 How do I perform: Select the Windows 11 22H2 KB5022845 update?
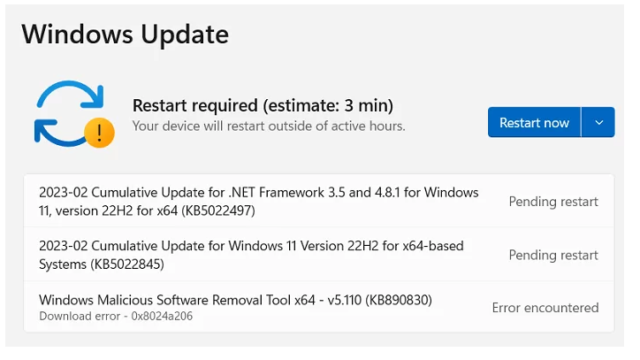(x=319, y=255)
